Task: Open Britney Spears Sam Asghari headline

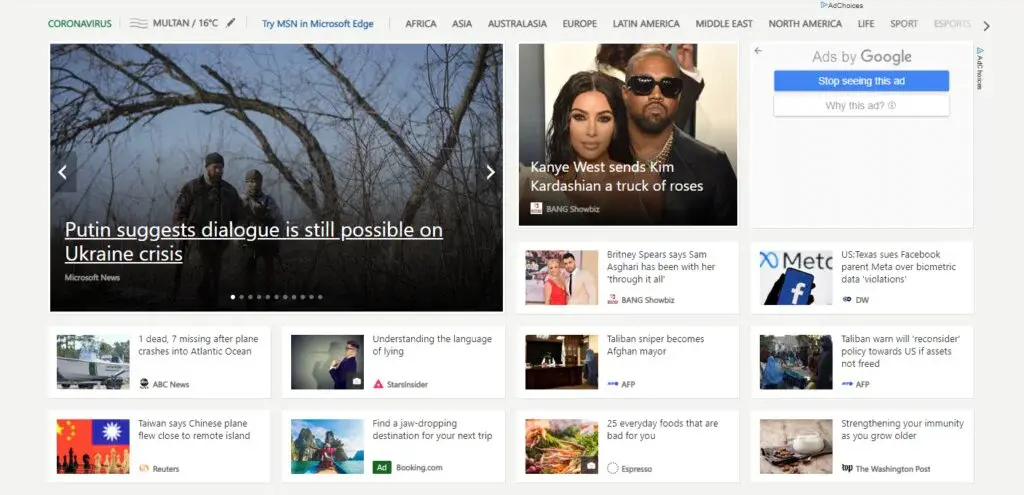Action: pos(661,266)
